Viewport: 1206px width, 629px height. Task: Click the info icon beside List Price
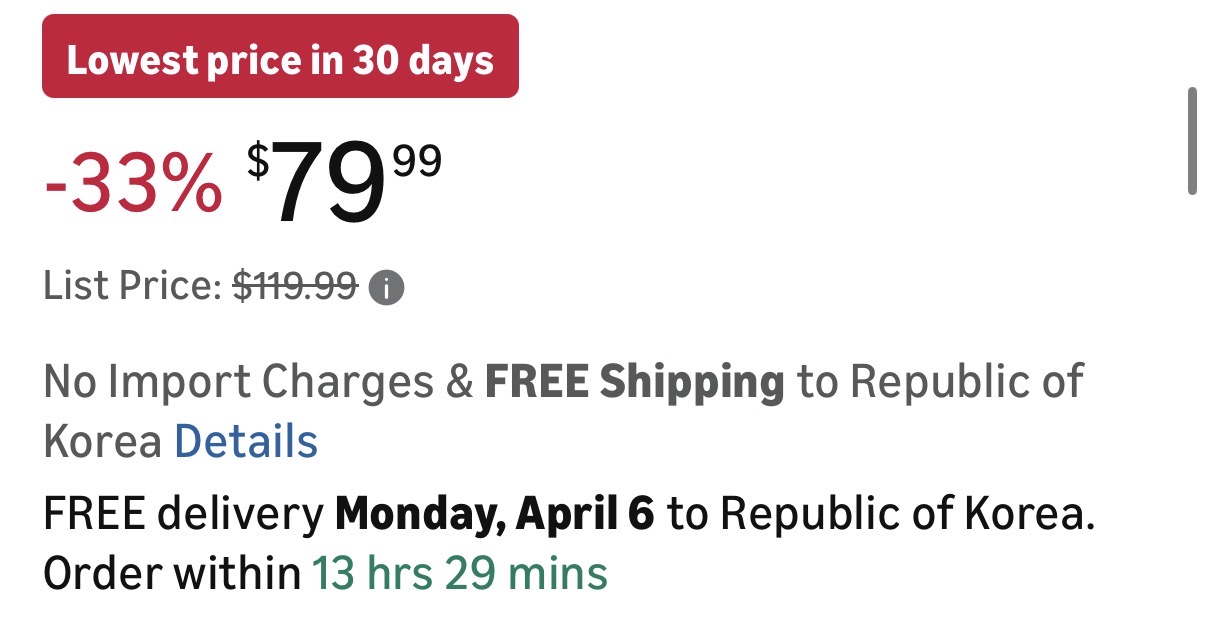pyautogui.click(x=387, y=289)
